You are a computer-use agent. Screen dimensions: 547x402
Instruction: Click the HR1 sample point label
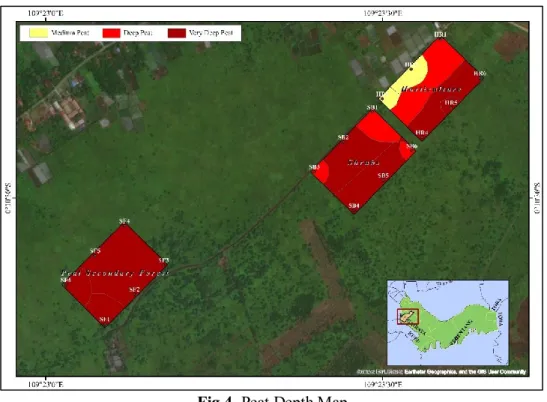440,35
